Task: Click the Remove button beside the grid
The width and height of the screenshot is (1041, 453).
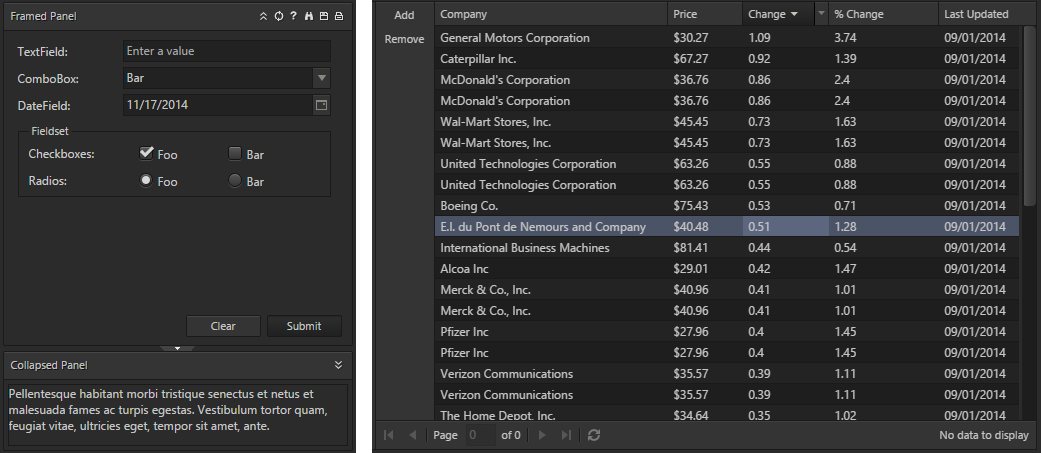Action: 404,39
